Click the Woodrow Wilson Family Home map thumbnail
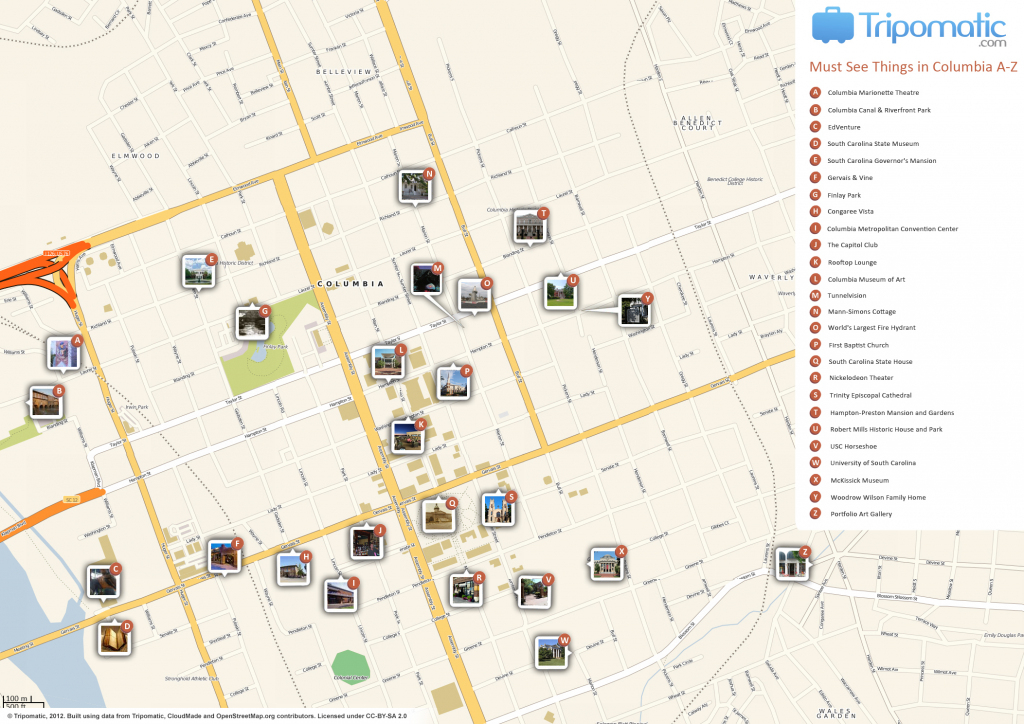 pyautogui.click(x=634, y=311)
